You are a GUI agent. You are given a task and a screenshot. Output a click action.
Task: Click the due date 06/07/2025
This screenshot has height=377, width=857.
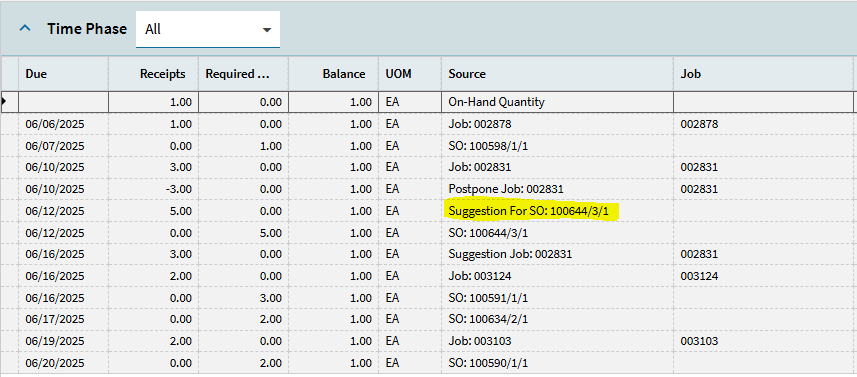(x=55, y=146)
